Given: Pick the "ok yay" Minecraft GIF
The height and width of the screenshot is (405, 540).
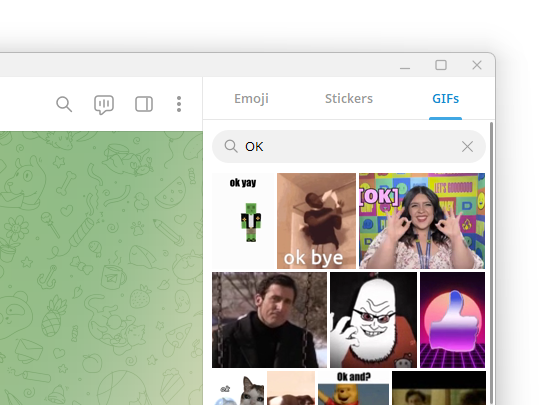Looking at the screenshot, I should 243,221.
